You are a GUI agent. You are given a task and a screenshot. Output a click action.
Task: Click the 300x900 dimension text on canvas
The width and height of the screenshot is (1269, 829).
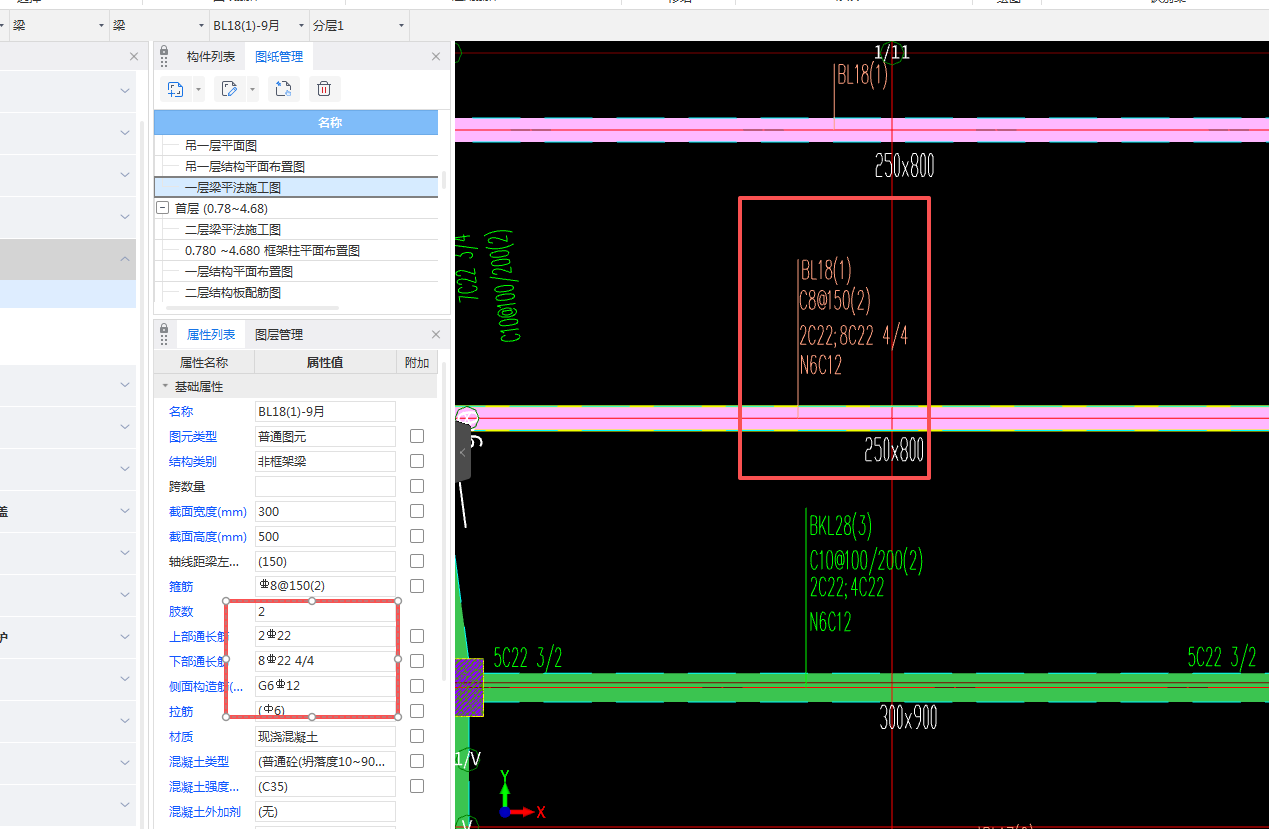point(908,717)
